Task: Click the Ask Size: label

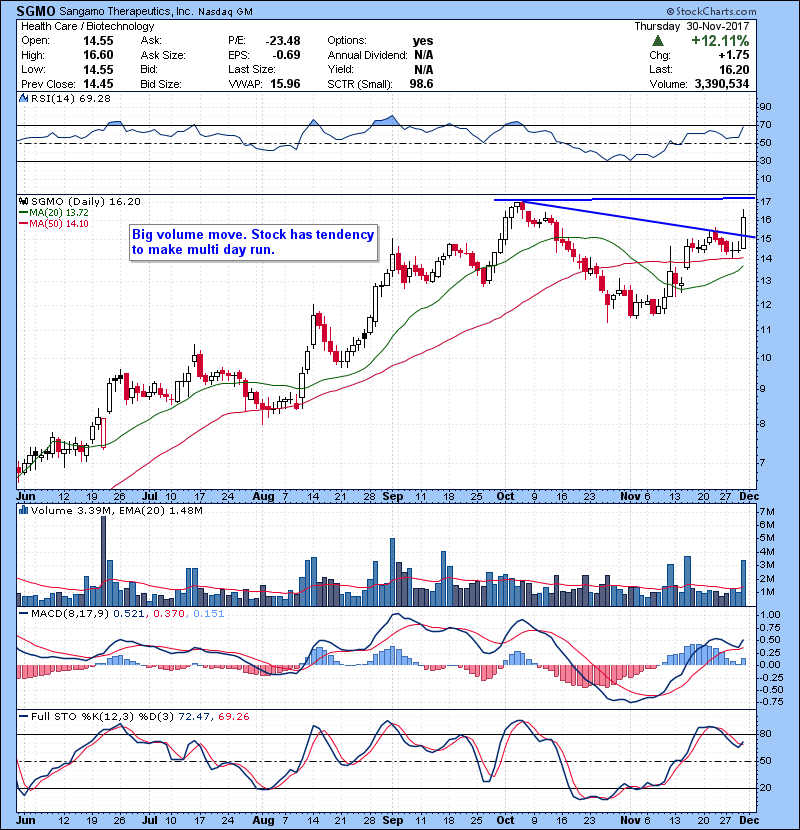Action: [163, 55]
